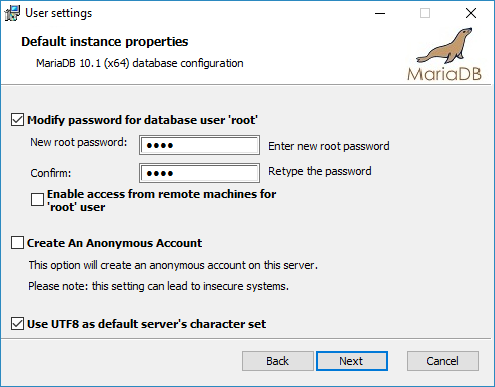The width and height of the screenshot is (495, 387).
Task: Click the 'MariaDB 10.1 (x64) database configuration' subtitle
Action: 140,63
